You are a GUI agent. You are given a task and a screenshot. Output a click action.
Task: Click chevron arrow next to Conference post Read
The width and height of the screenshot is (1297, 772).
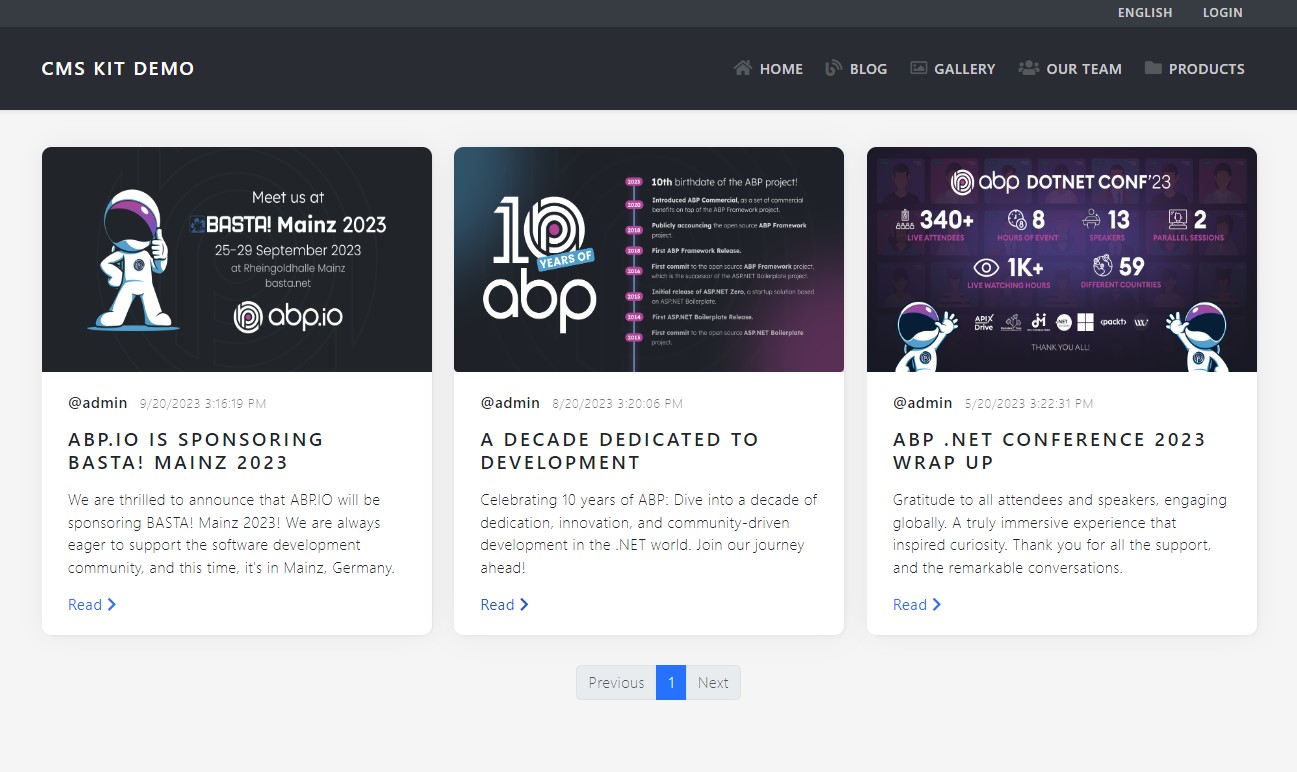tap(937, 604)
